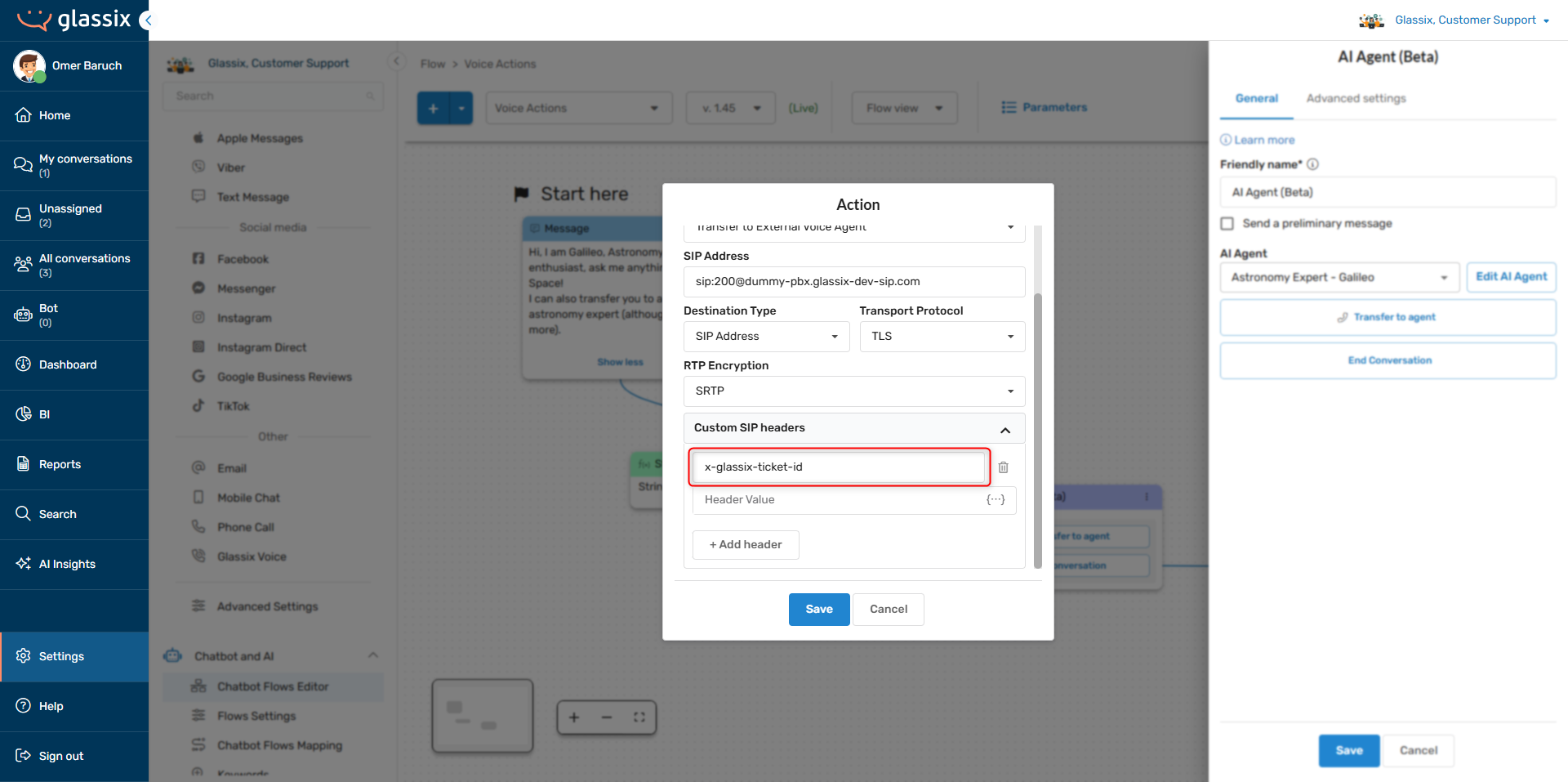
Task: Switch to the Advanced settings tab
Action: coord(1356,99)
